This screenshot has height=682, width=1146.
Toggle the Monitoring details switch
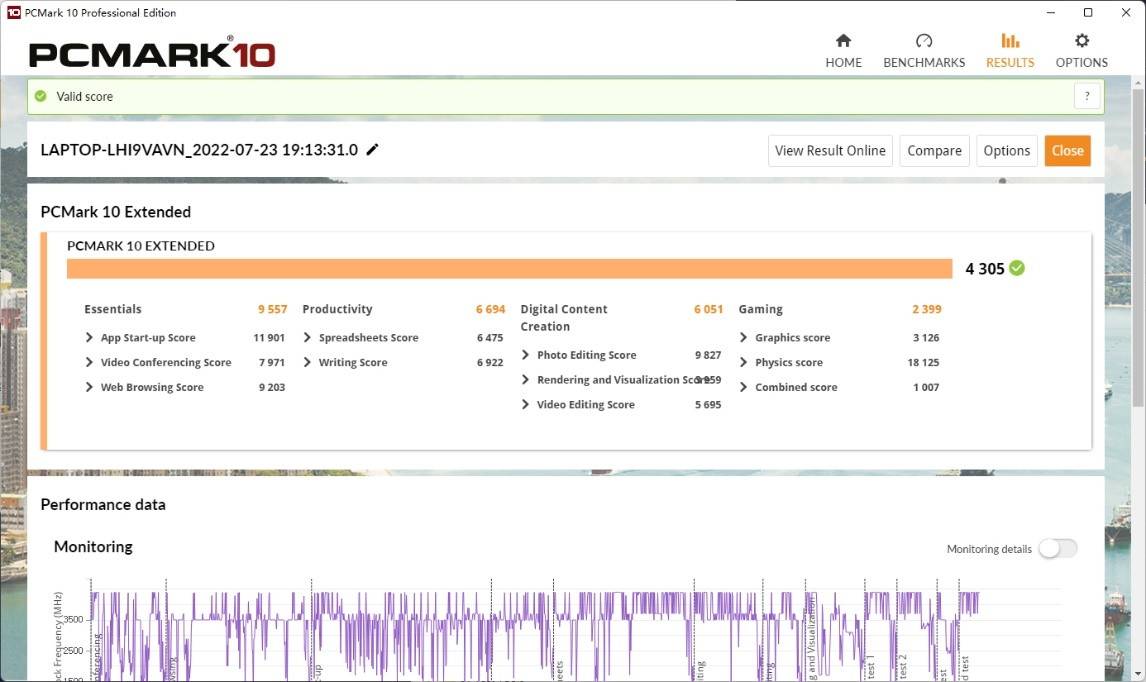(x=1057, y=548)
